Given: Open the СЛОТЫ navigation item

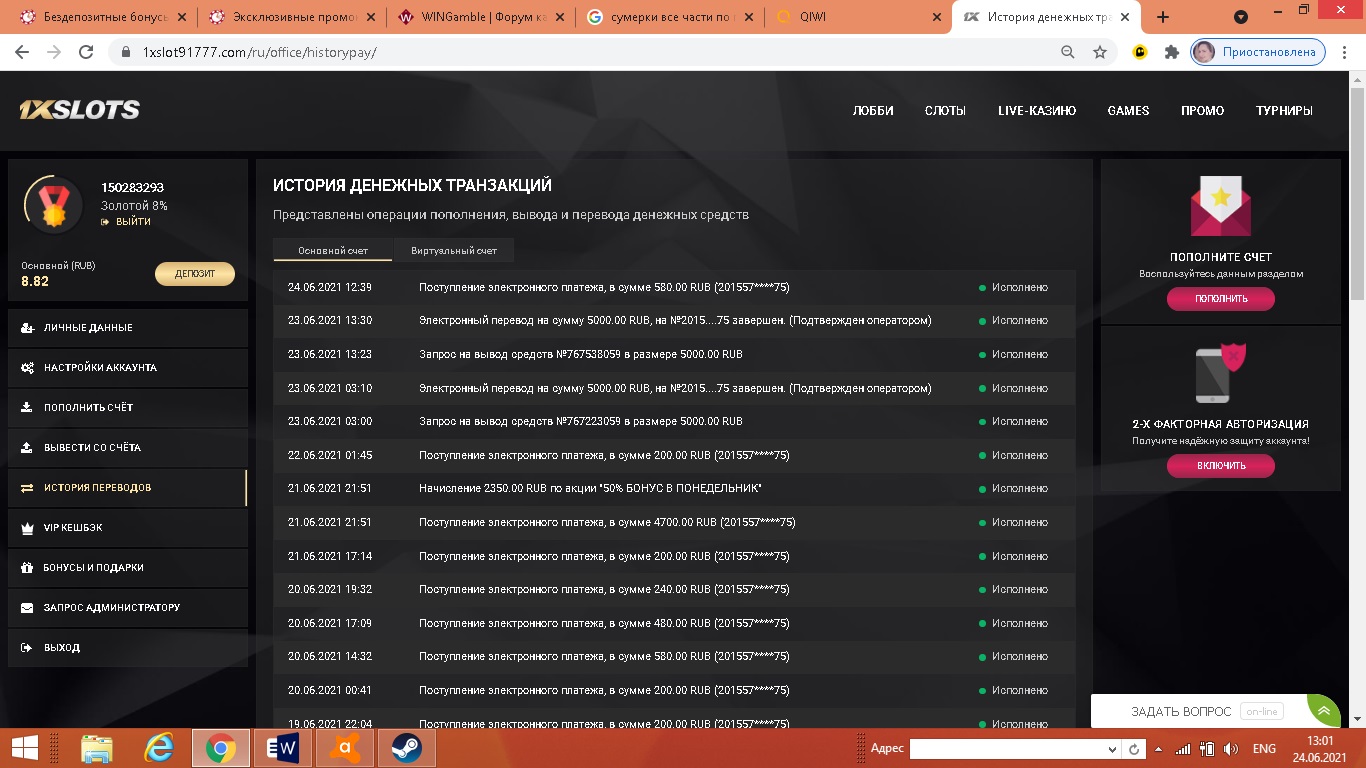Looking at the screenshot, I should (945, 111).
